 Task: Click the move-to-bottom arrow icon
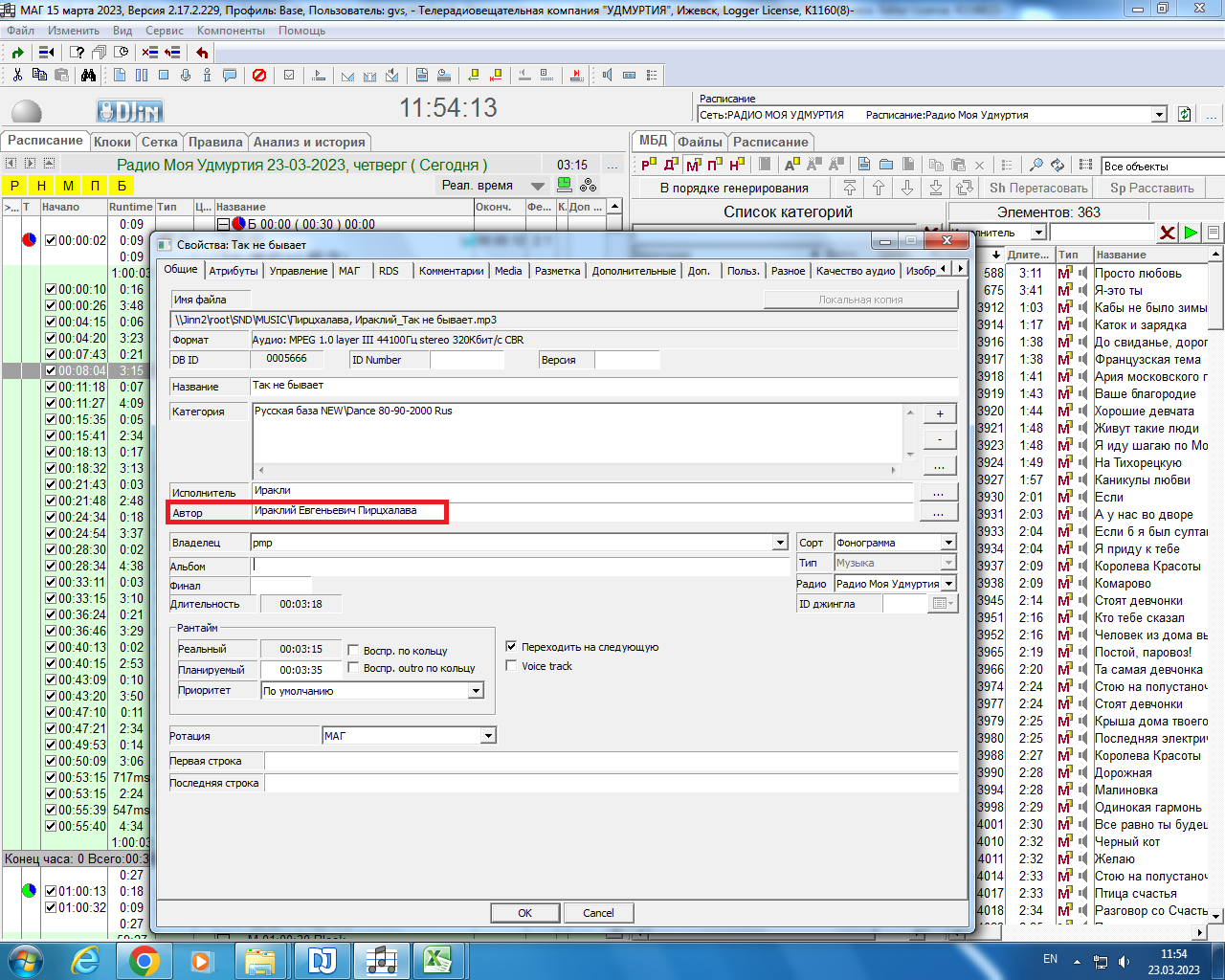point(936,188)
